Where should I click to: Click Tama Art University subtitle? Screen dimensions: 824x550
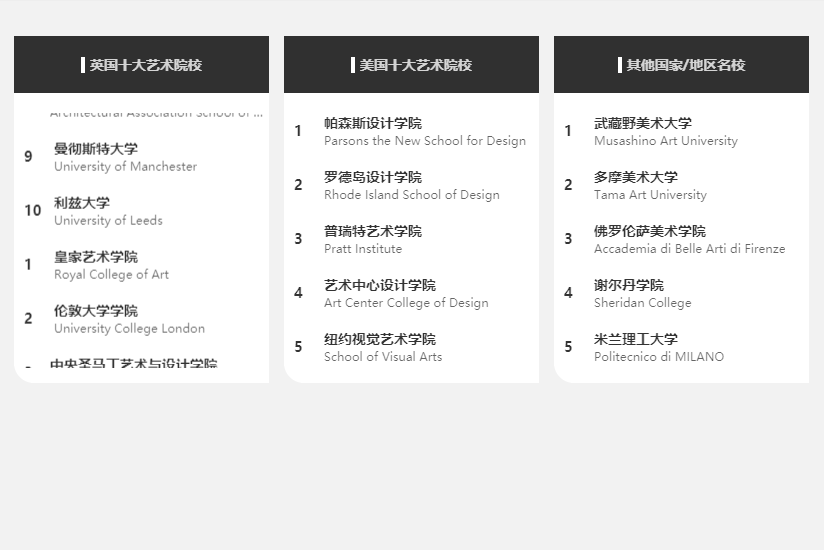tap(651, 195)
